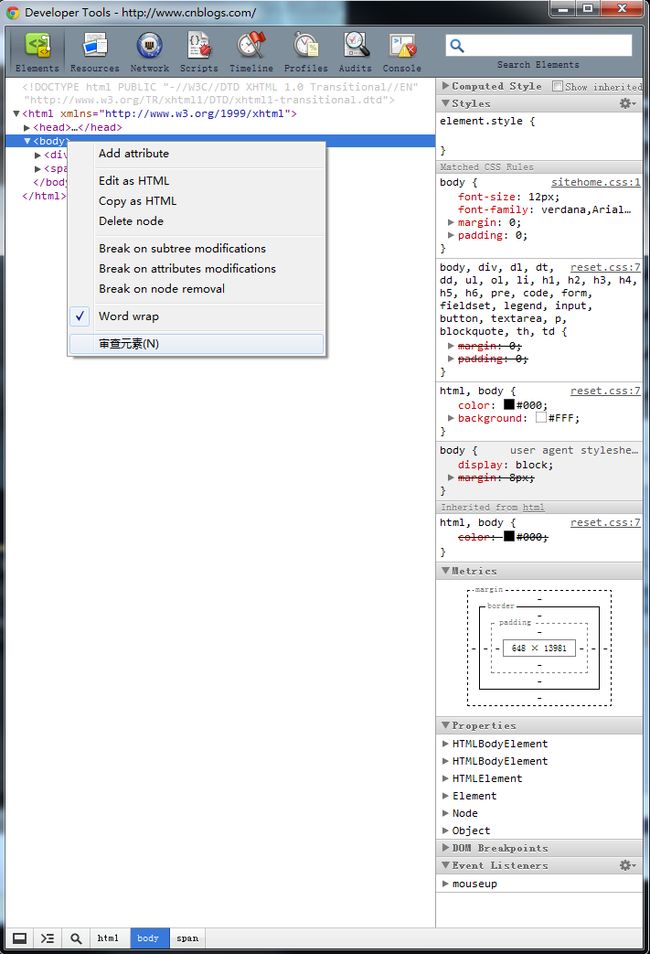Collapse the html node arrow
Viewport: 650px width, 954px height.
click(x=16, y=114)
